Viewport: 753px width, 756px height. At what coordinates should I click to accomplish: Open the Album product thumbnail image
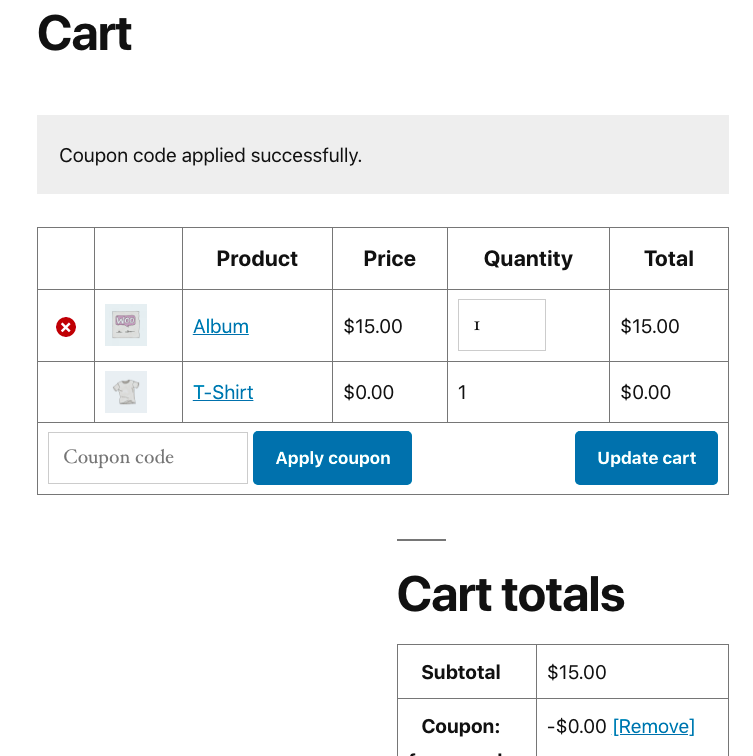tap(126, 325)
